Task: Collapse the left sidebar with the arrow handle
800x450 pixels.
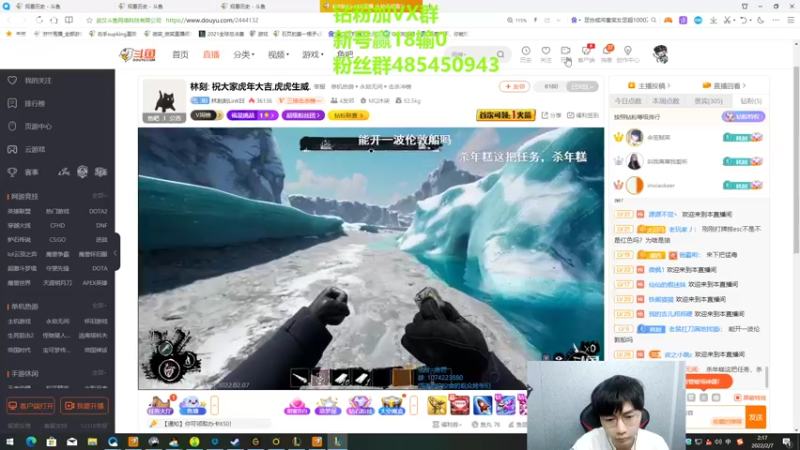Action: 116,252
